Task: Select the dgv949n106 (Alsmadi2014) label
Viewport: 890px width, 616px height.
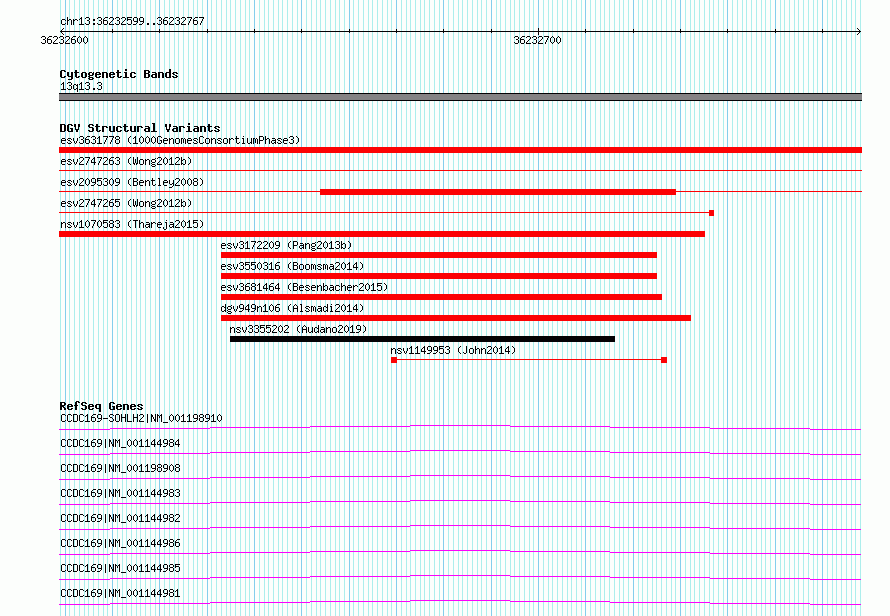Action: pyautogui.click(x=292, y=308)
